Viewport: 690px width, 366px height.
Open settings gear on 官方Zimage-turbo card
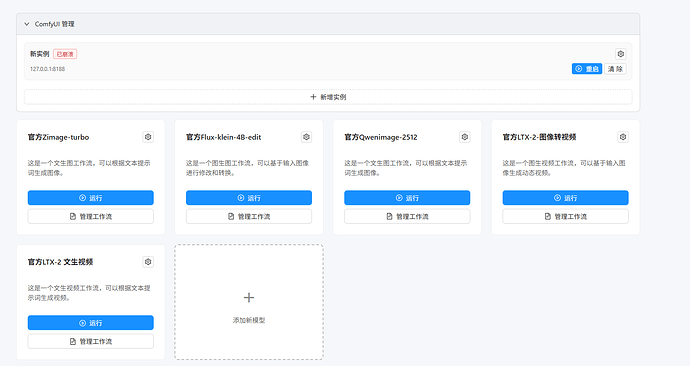point(148,137)
